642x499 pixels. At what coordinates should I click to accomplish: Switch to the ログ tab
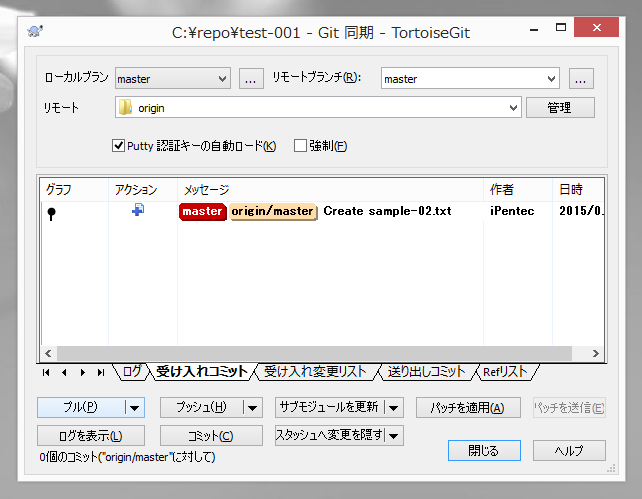tap(132, 372)
